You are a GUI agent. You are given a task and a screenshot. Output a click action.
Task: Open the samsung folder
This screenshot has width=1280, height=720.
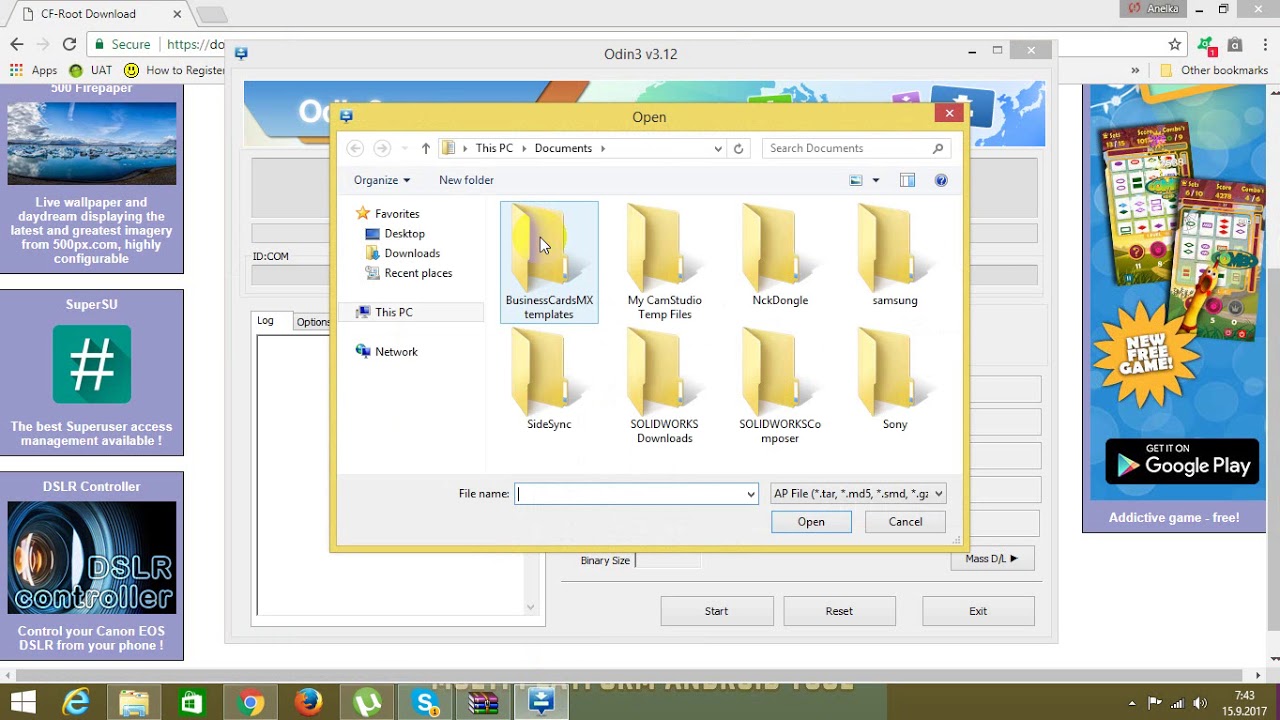(x=895, y=256)
